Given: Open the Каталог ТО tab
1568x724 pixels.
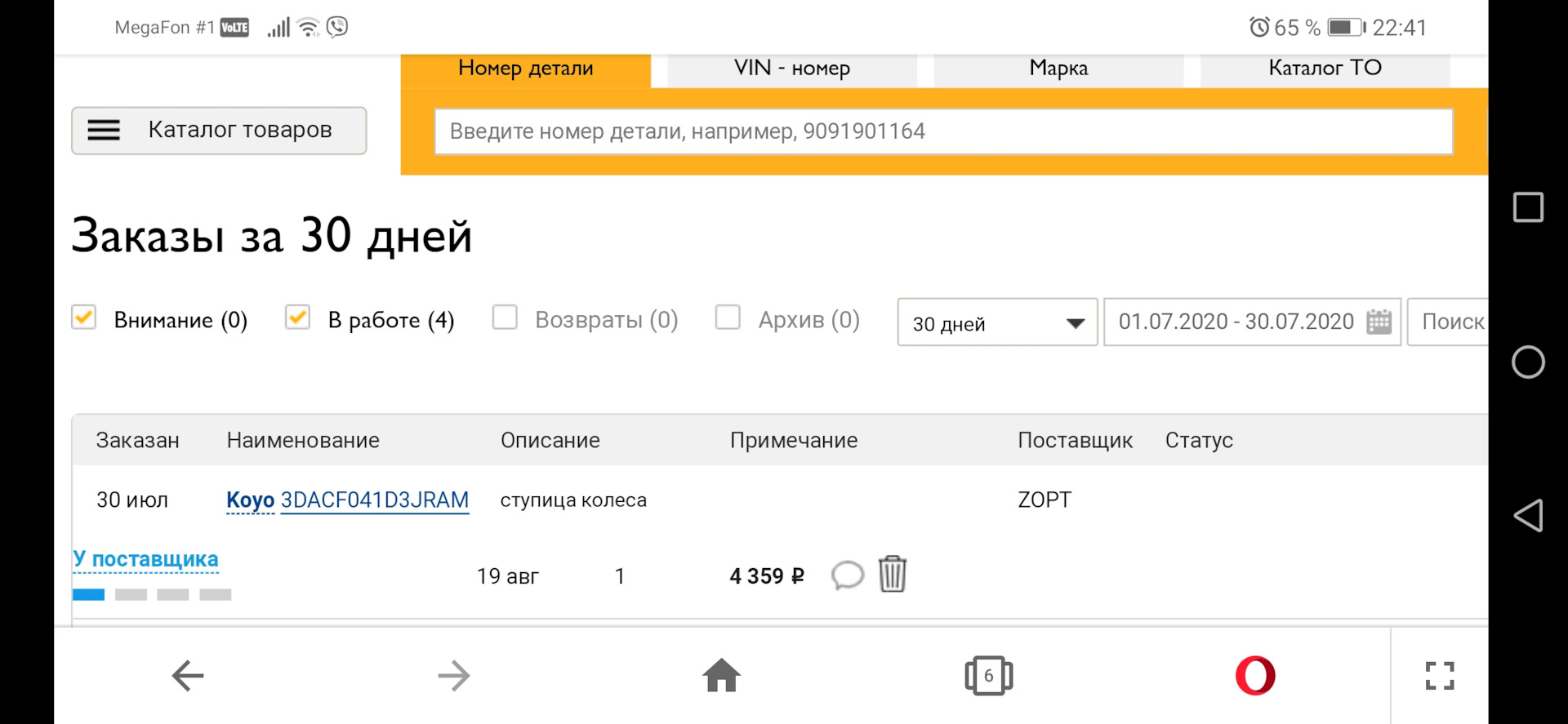Looking at the screenshot, I should tap(1324, 69).
